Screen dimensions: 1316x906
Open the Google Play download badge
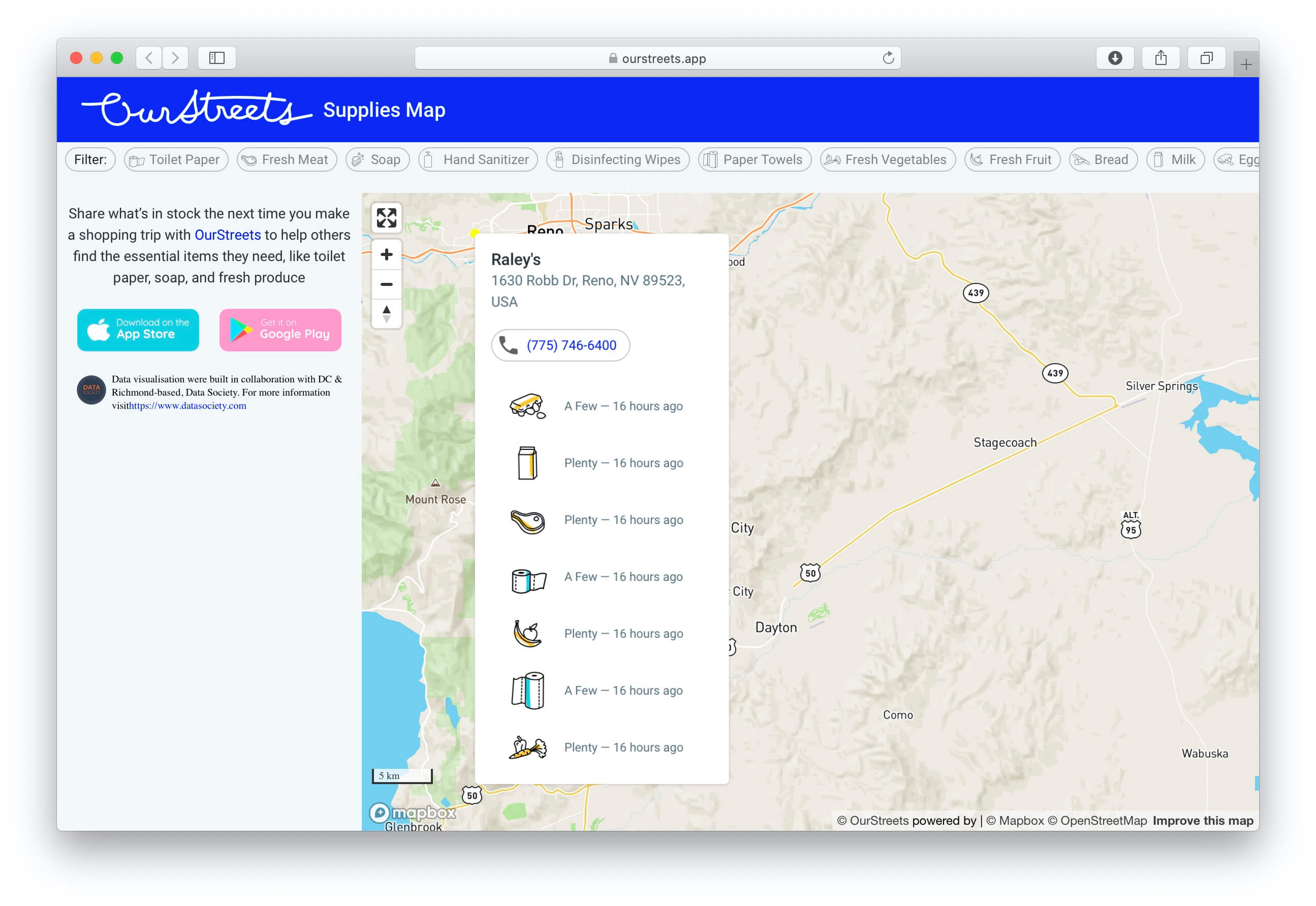[x=280, y=330]
